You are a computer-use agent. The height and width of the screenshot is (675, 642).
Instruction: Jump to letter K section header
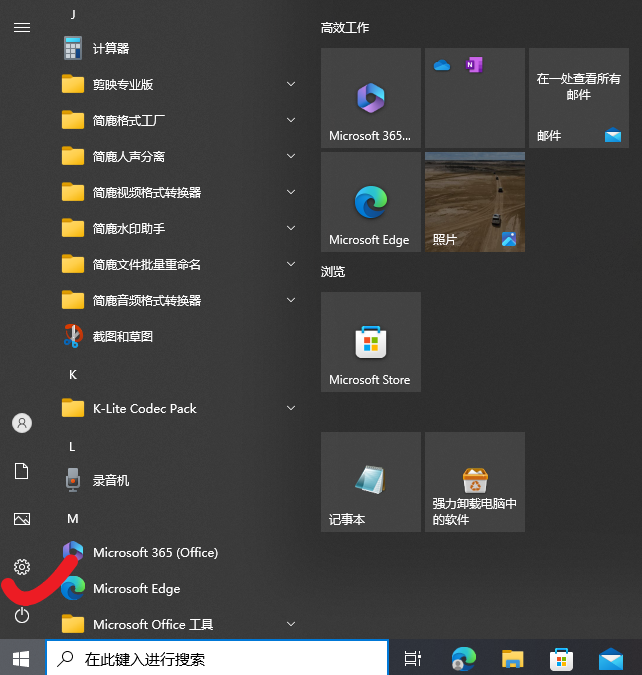pyautogui.click(x=73, y=375)
